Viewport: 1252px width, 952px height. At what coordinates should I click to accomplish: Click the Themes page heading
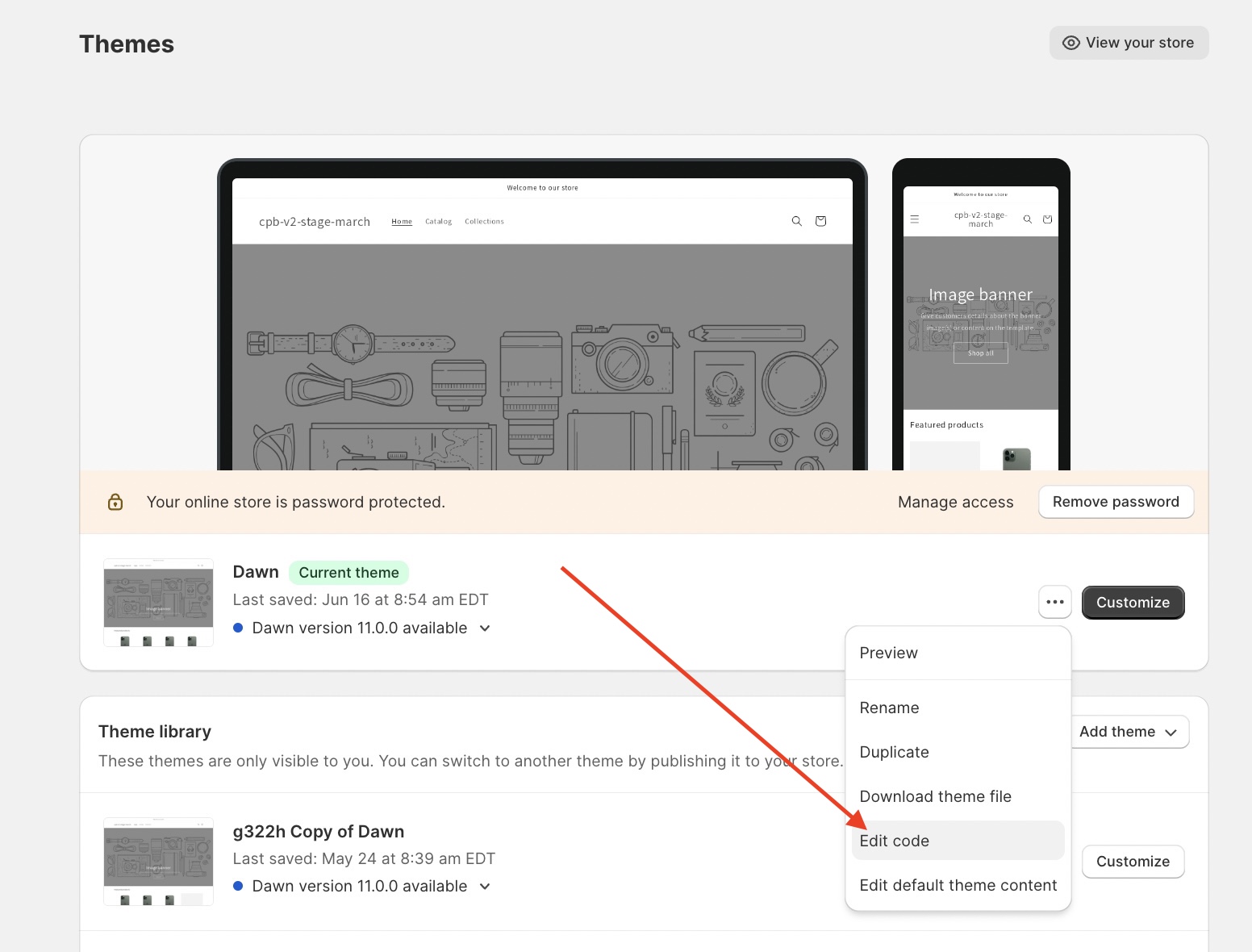[127, 44]
